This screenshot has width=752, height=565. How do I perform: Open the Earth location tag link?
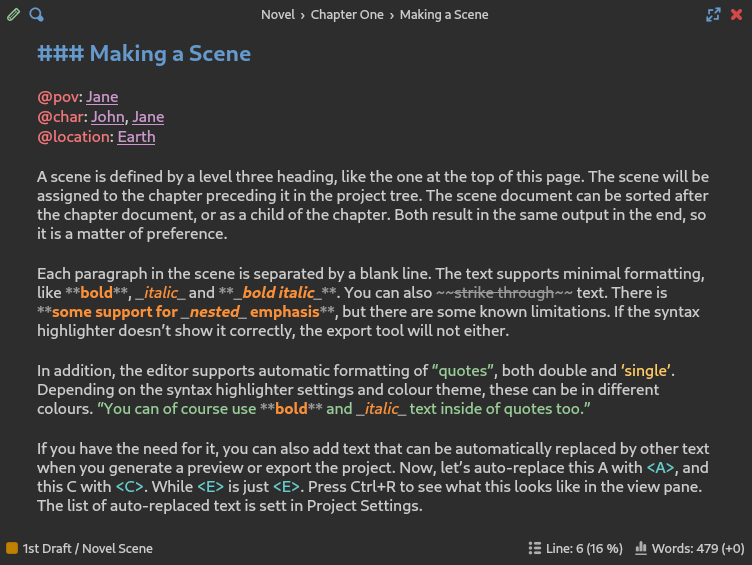pos(136,137)
